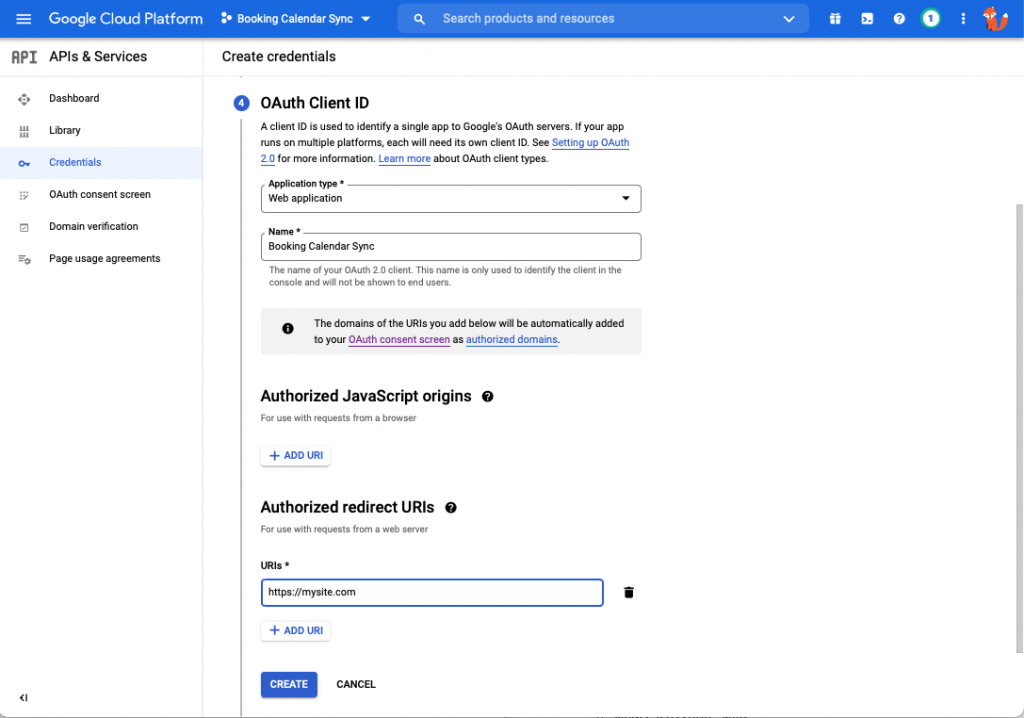
Task: Open notifications badge showing 1
Action: tap(931, 18)
